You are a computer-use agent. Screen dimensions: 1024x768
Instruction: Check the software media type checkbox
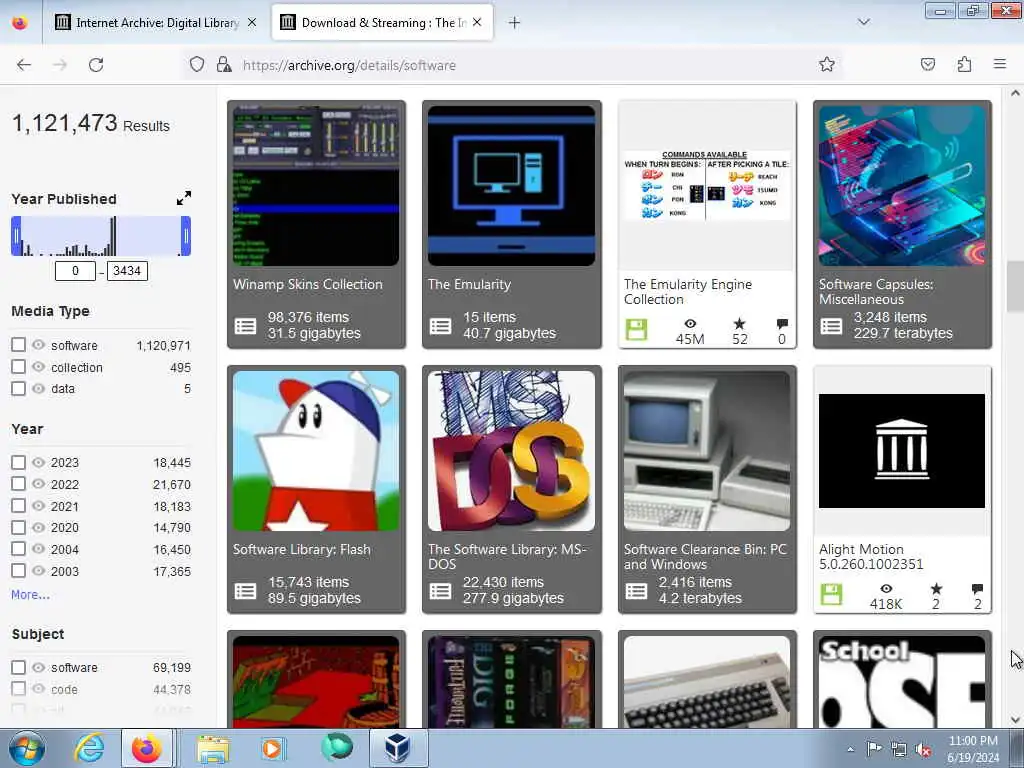pyautogui.click(x=18, y=345)
